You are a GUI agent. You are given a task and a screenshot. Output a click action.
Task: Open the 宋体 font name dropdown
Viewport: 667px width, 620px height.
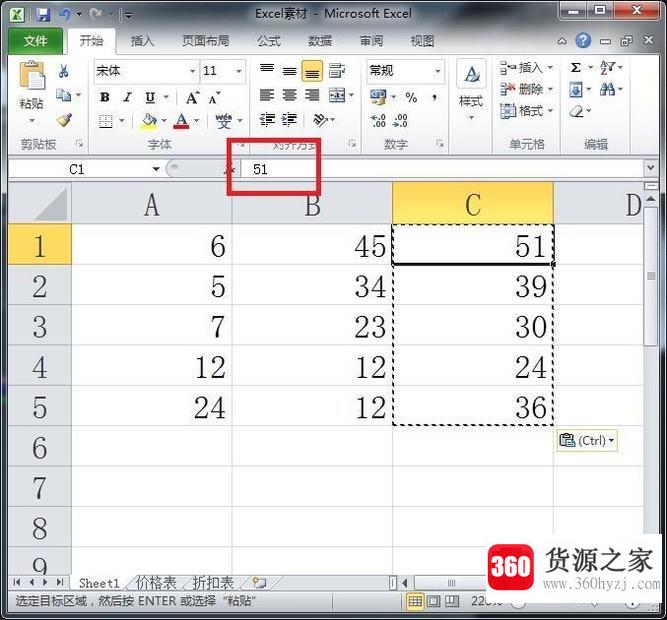point(192,71)
